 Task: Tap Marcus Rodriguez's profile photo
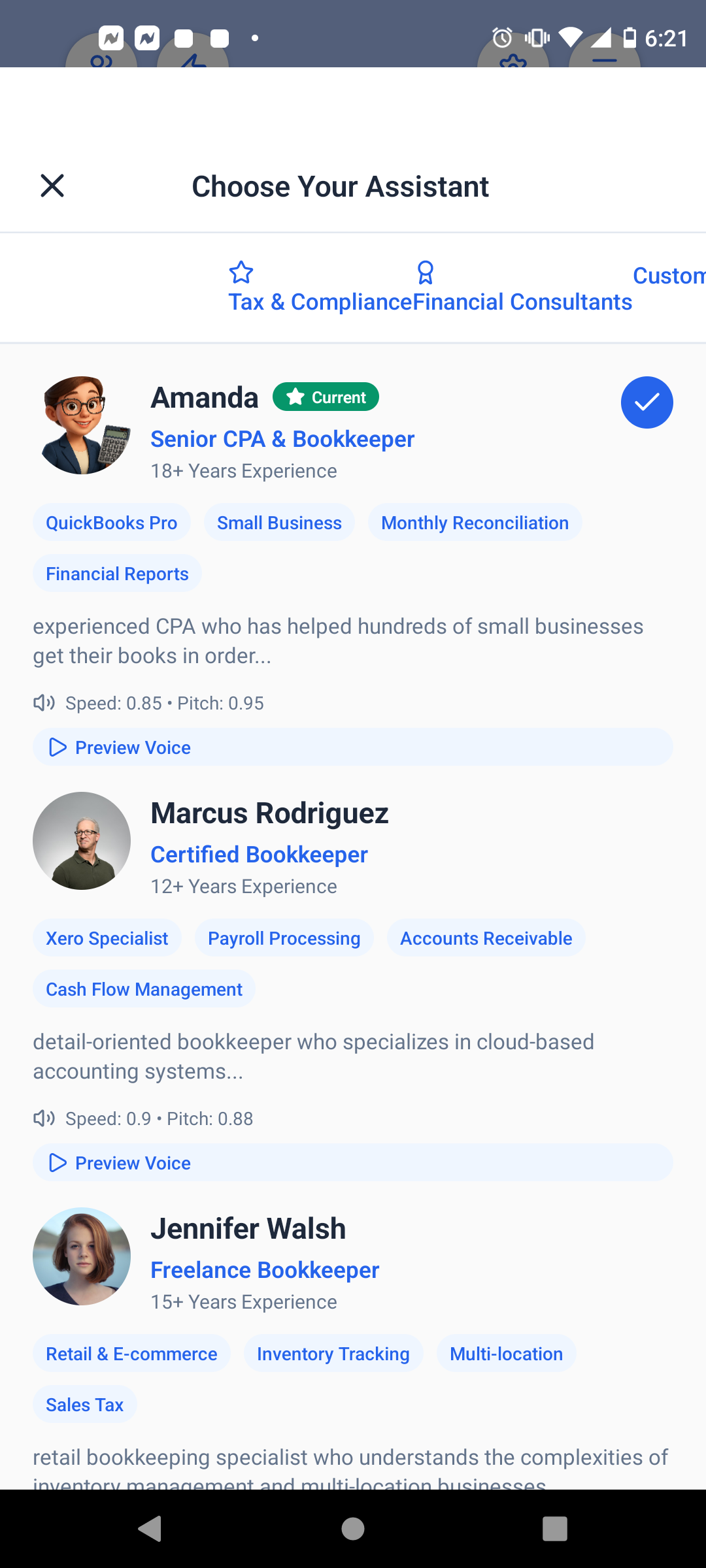tap(82, 841)
